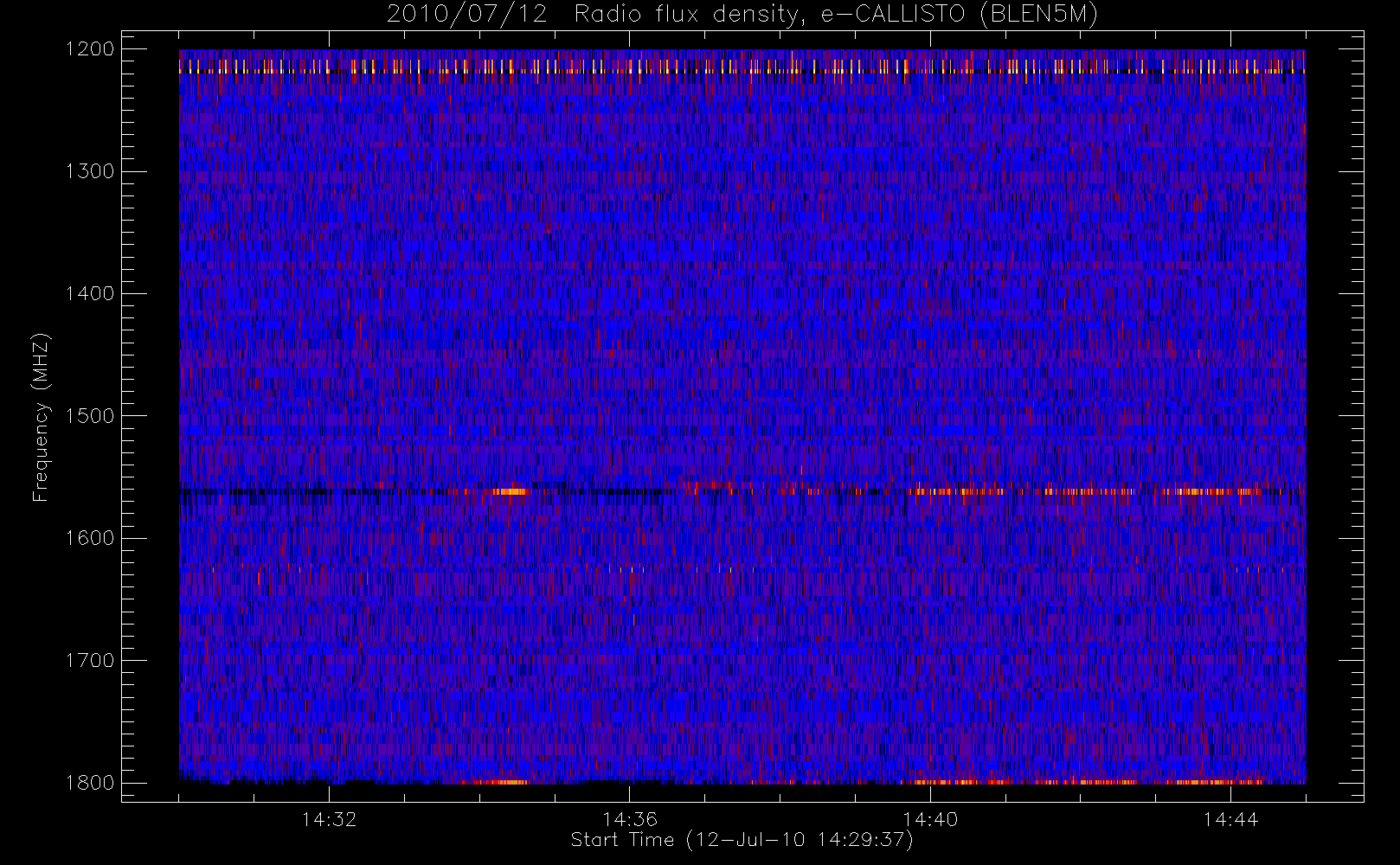This screenshot has width=1400, height=865.
Task: Click the 14:40 time tick label
Action: [930, 819]
